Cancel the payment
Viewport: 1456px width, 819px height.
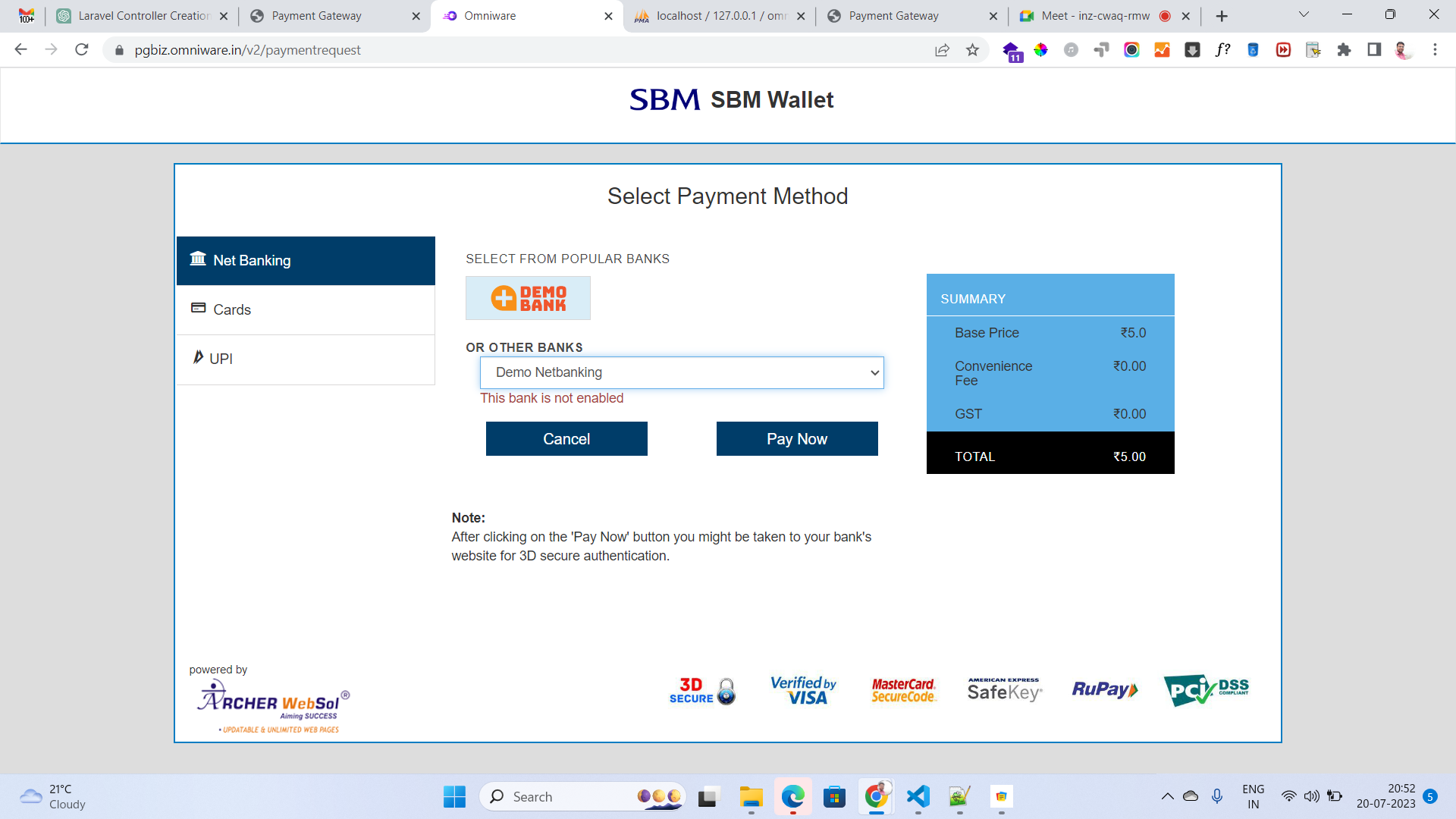coord(566,439)
